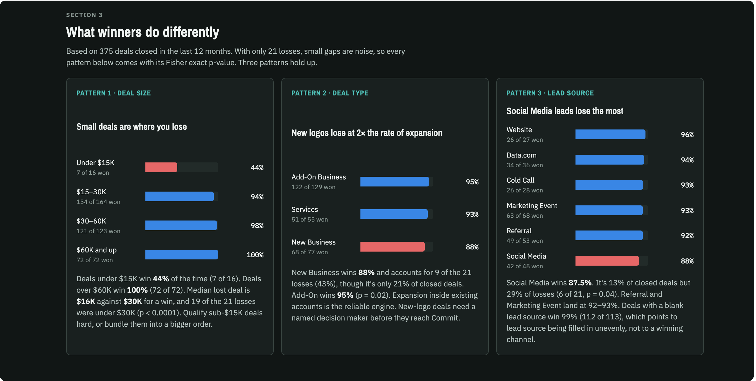Screen dimensions: 756x381
Task: Click the paragraph starting 'Deals under $15K win'
Action: point(170,301)
